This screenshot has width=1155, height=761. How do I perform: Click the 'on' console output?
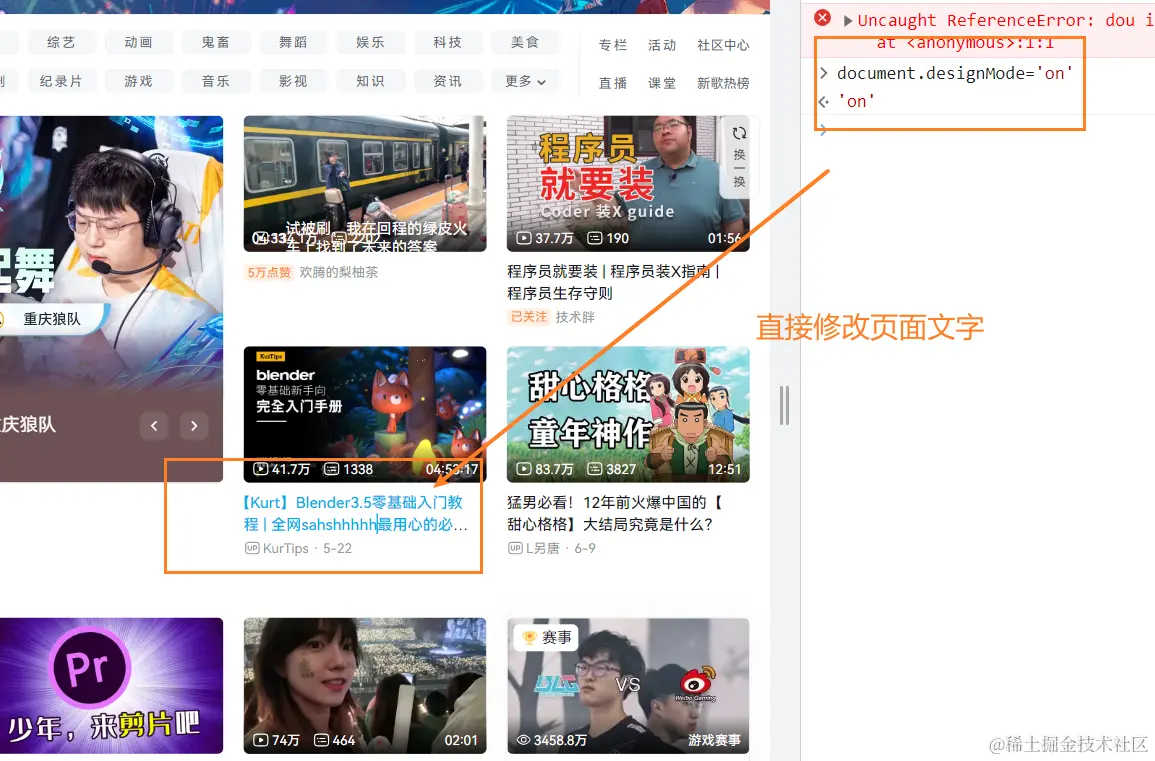[x=857, y=102]
